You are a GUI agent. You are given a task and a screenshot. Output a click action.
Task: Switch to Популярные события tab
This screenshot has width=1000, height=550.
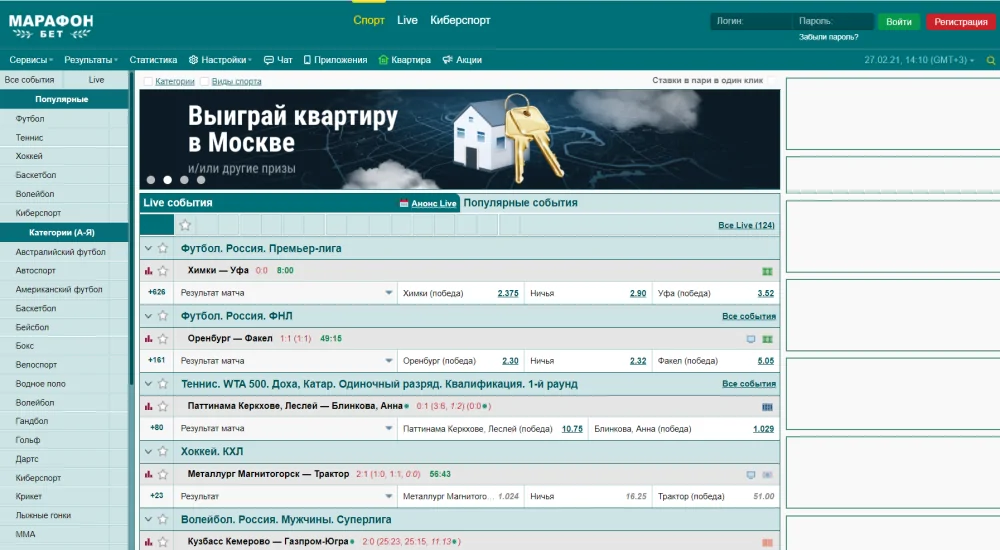(520, 203)
